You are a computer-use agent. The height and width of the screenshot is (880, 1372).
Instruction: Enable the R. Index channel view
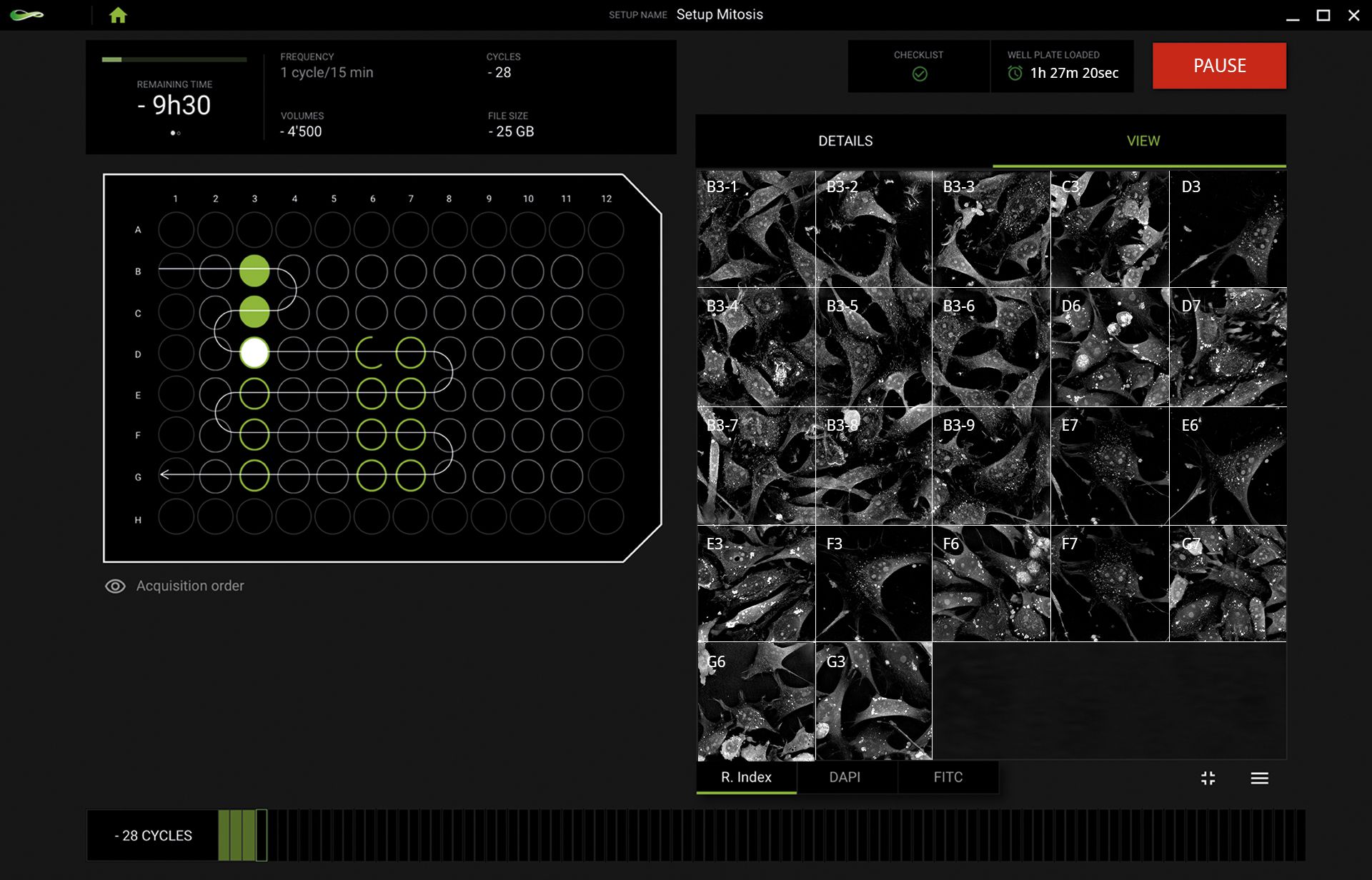pos(746,777)
